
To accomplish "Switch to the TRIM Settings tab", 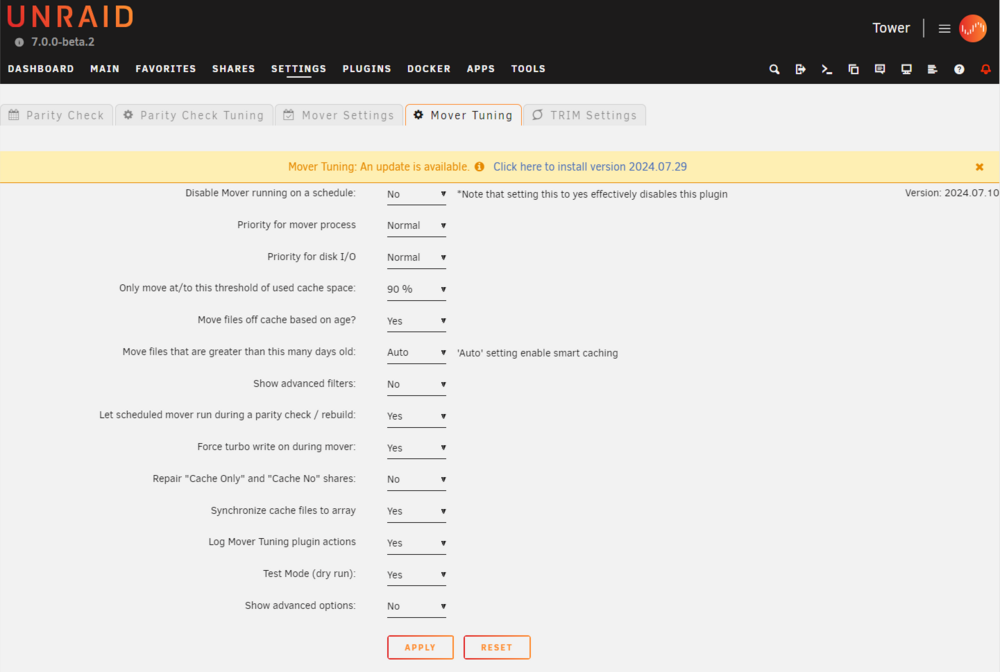I will point(585,115).
